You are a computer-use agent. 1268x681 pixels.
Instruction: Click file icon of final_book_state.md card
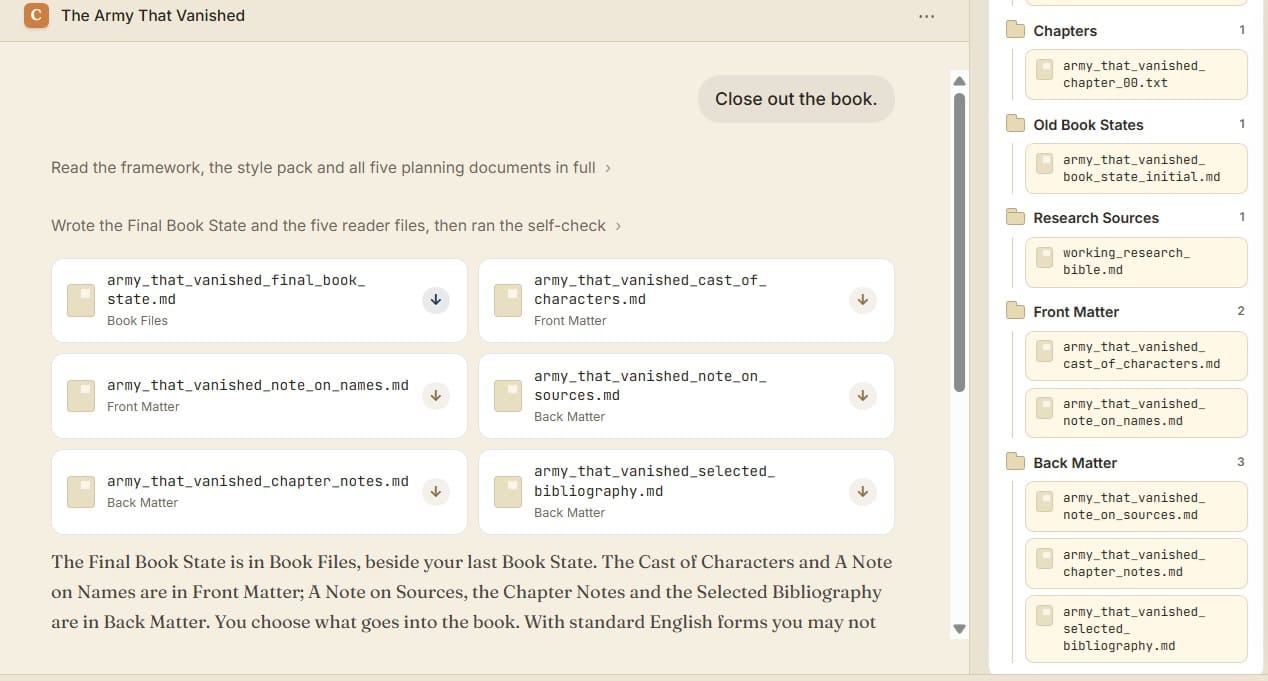81,300
